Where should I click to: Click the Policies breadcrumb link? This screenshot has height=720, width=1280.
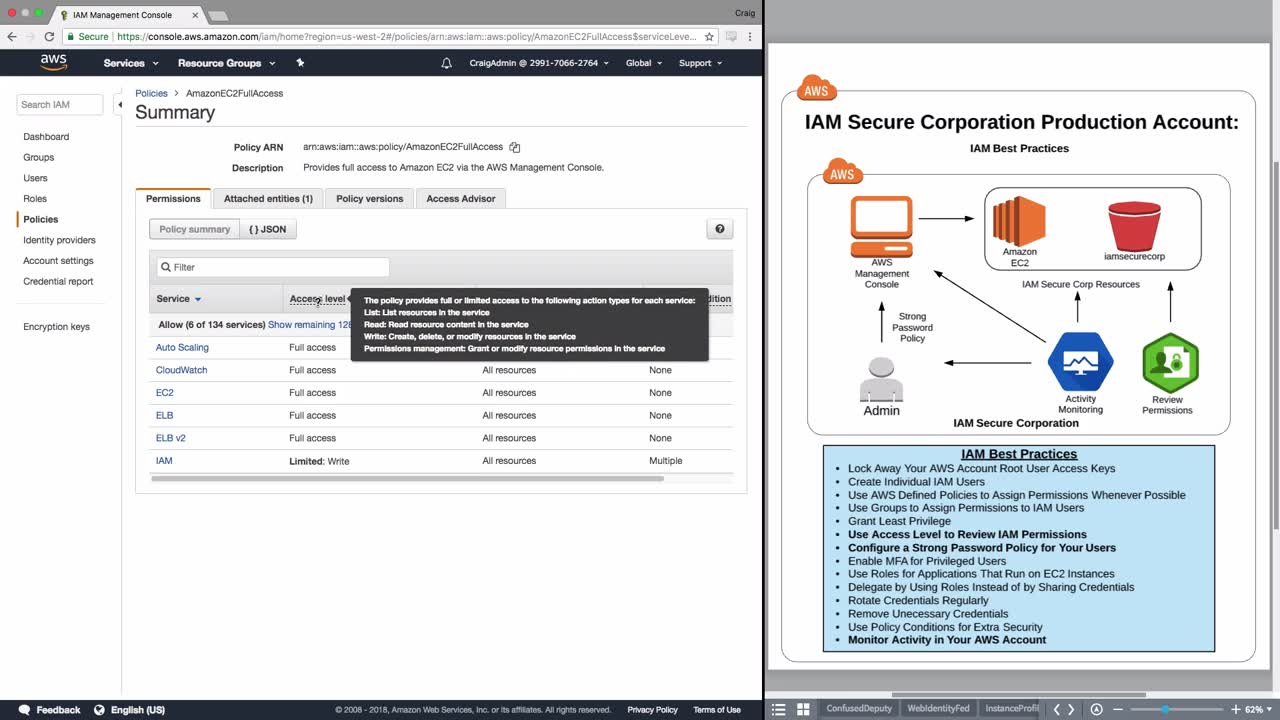pyautogui.click(x=152, y=93)
